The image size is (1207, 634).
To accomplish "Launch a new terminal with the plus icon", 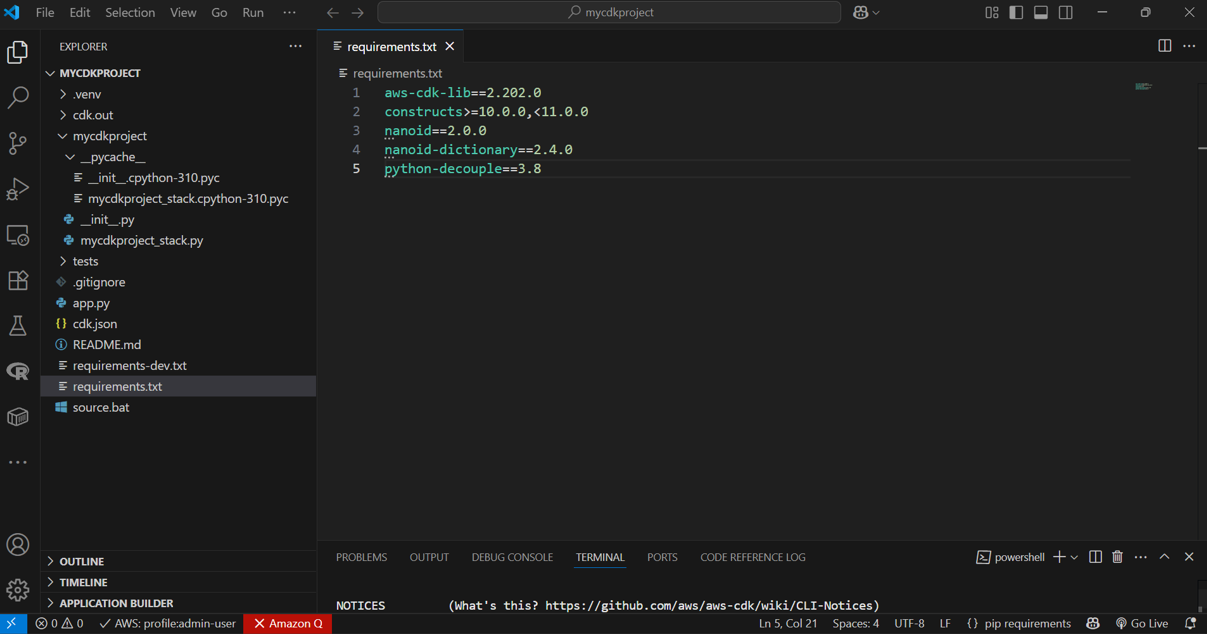I will click(x=1060, y=557).
